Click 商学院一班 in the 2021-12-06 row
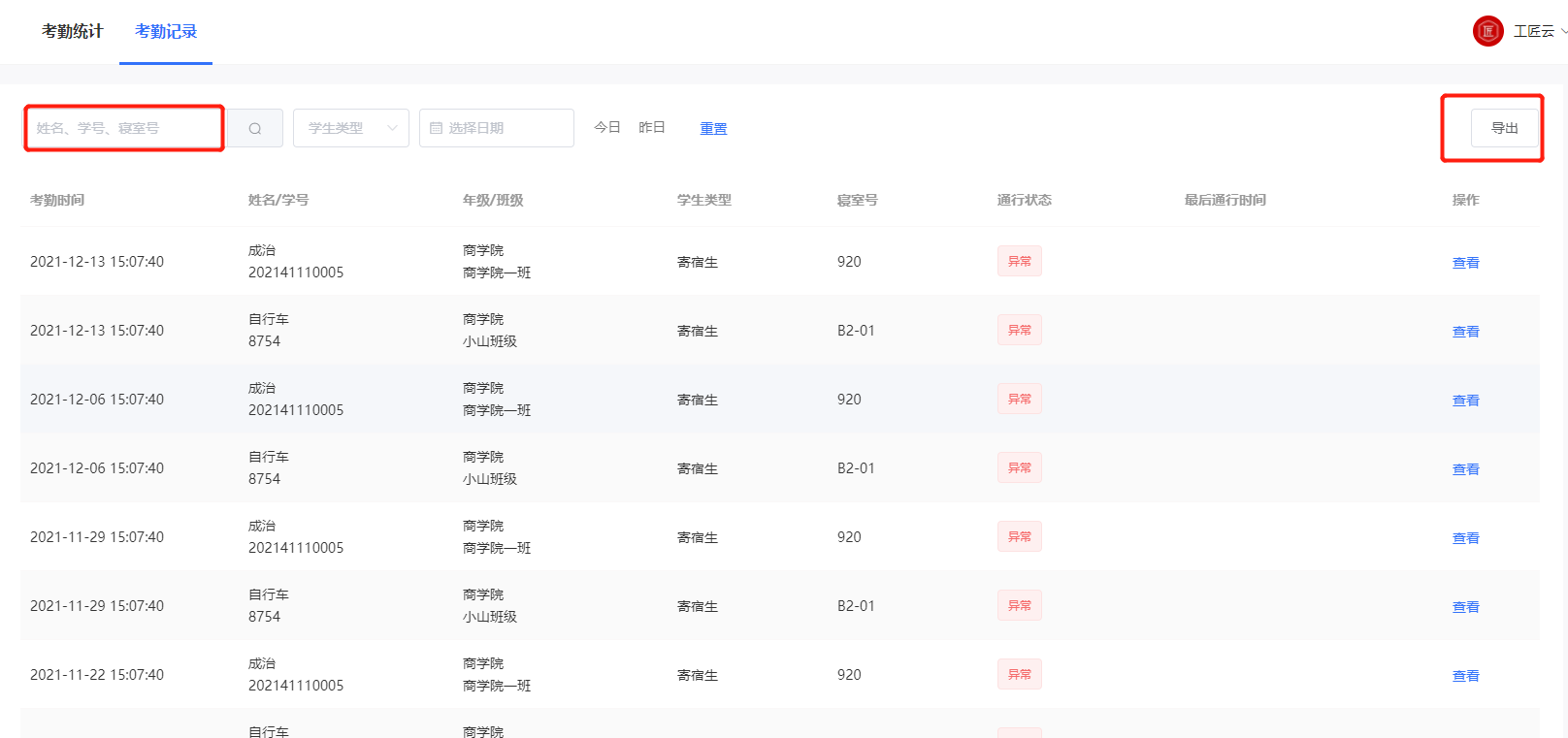The image size is (1568, 738). tap(497, 410)
